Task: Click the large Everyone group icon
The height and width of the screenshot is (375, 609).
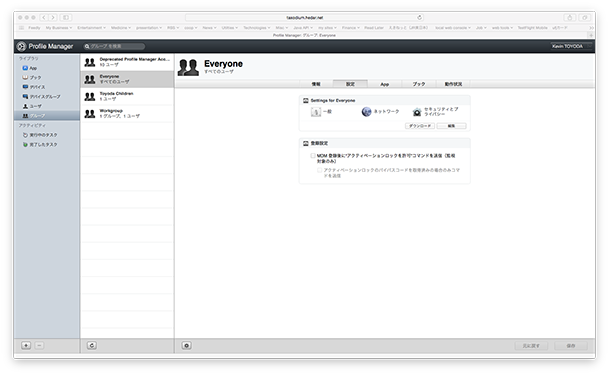Action: (188, 67)
